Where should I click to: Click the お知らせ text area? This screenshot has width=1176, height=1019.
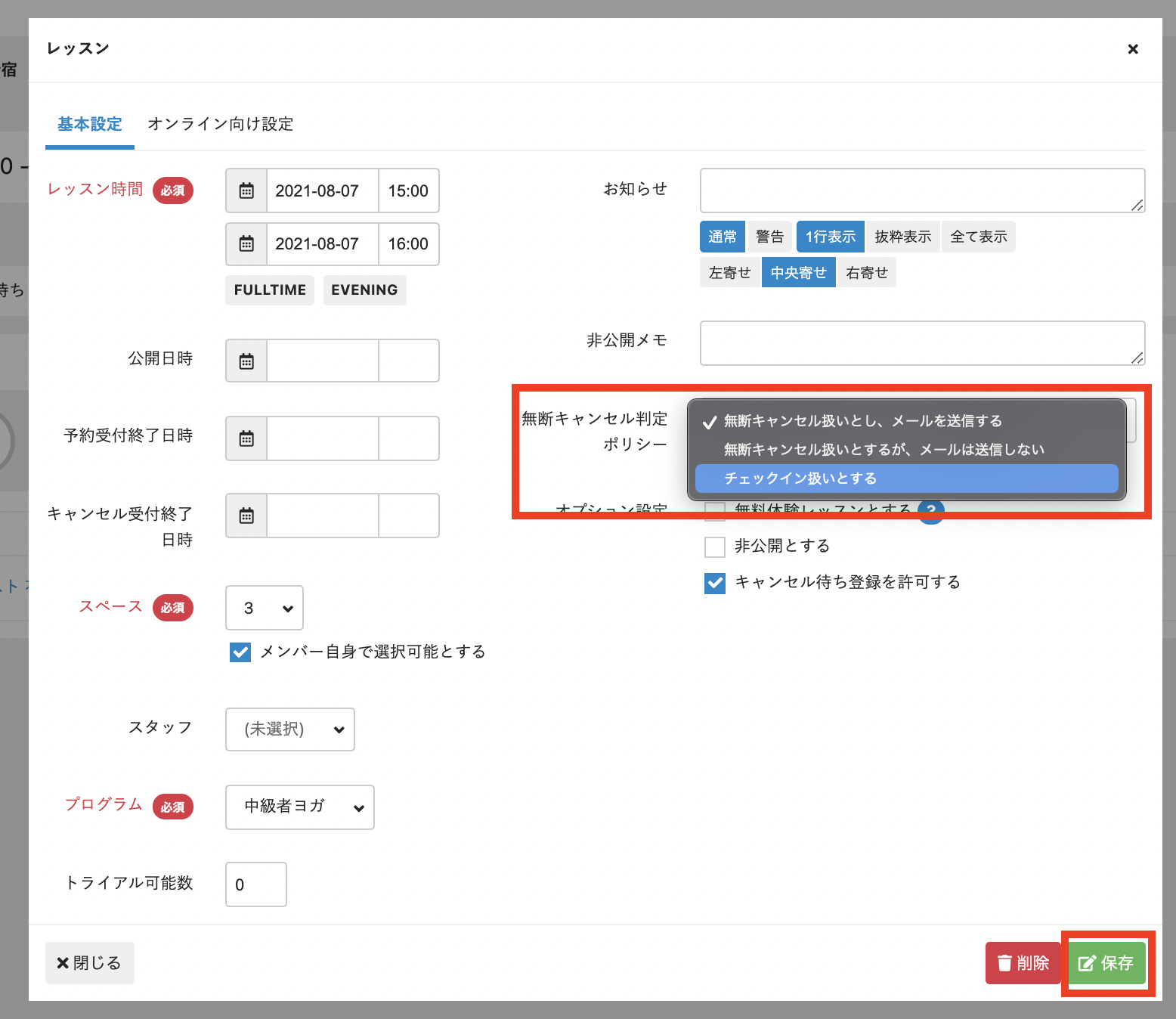pos(923,190)
